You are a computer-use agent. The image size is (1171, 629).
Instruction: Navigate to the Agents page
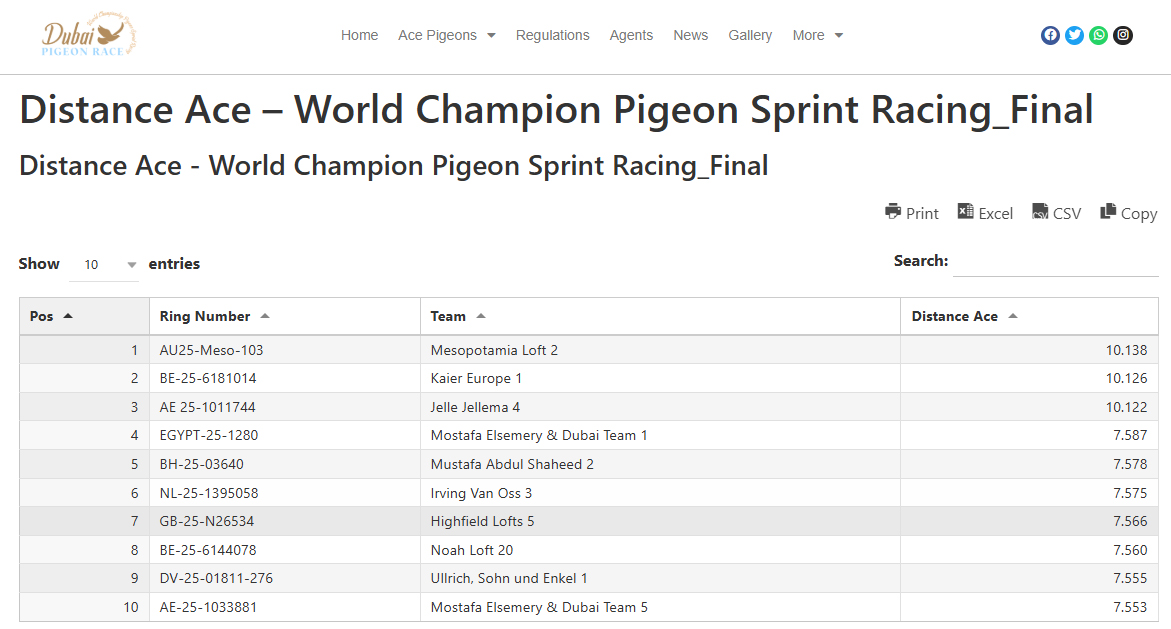pos(631,35)
